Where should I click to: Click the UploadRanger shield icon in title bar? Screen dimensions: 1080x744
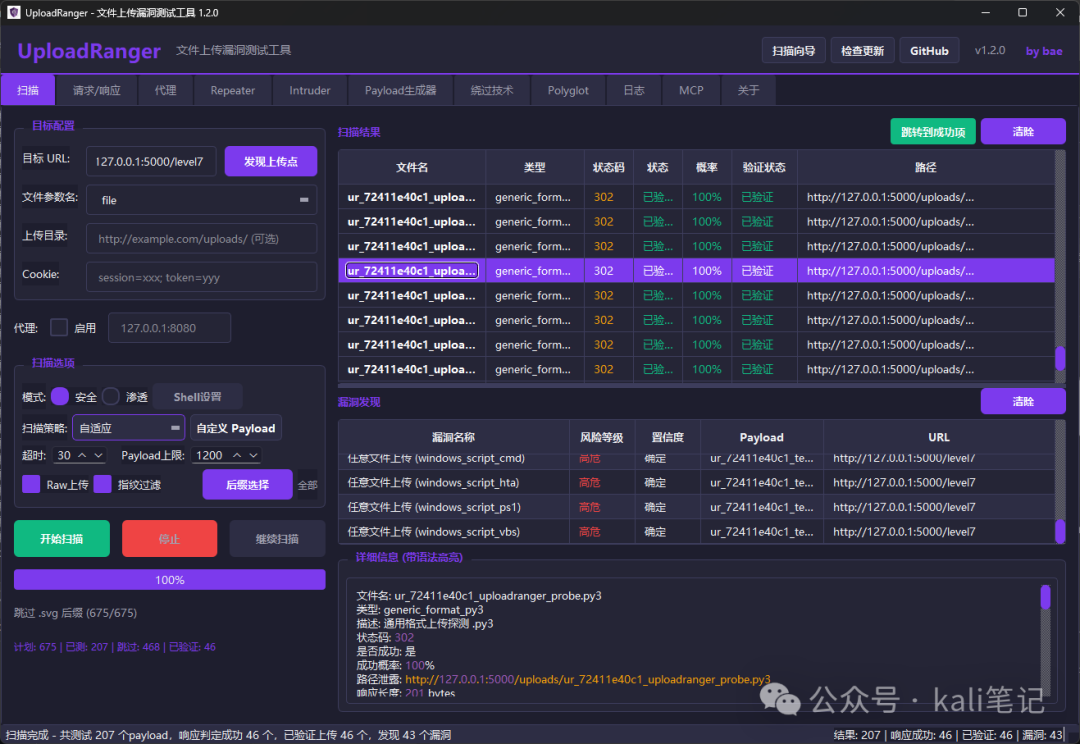(13, 12)
